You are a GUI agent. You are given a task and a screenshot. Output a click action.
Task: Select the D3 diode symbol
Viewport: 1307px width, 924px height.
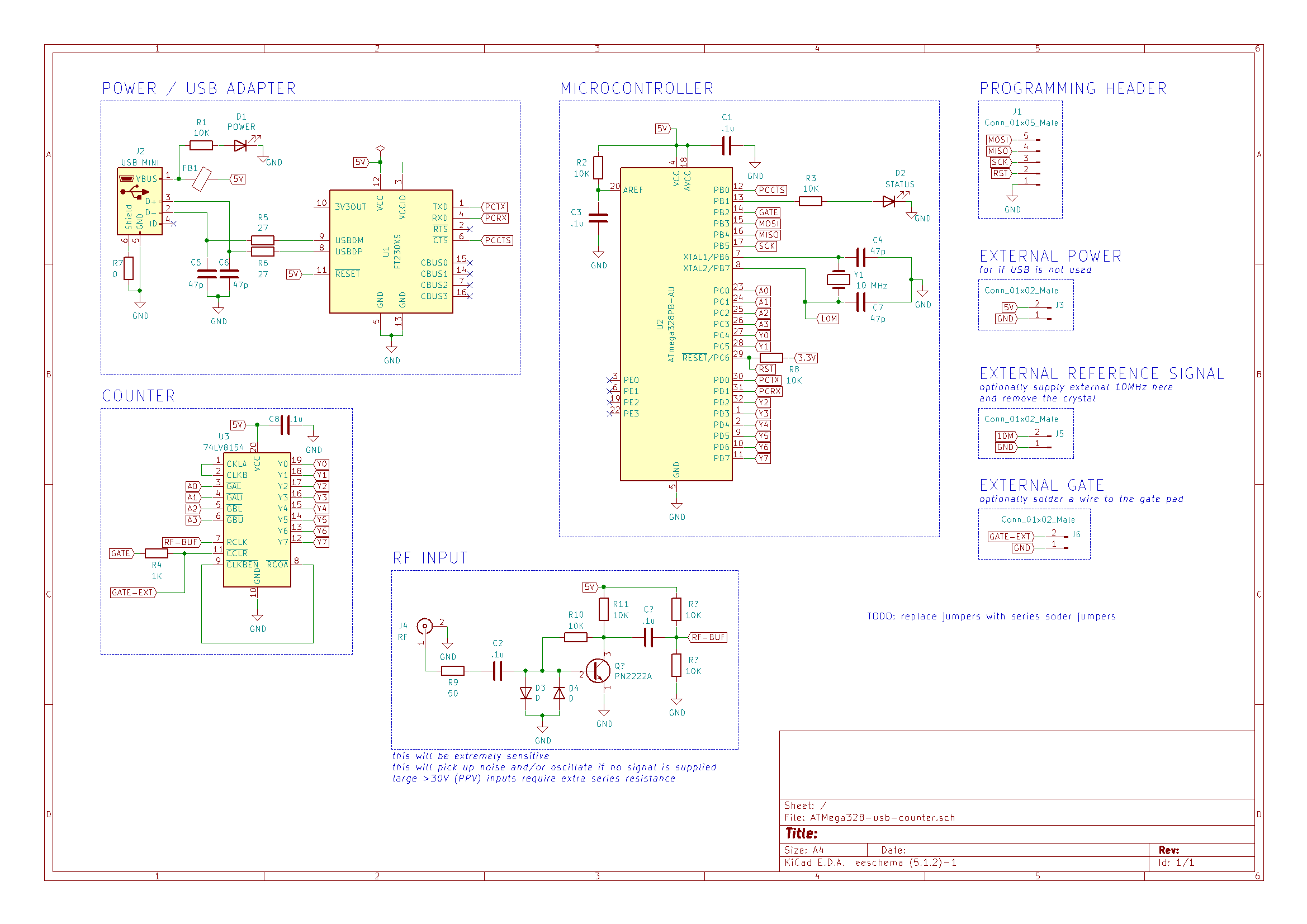[x=525, y=694]
